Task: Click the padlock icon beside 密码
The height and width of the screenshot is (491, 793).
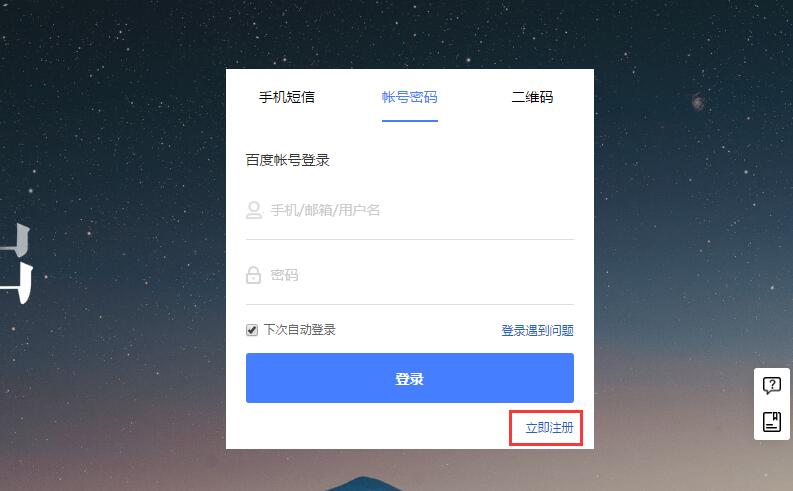Action: [x=253, y=275]
